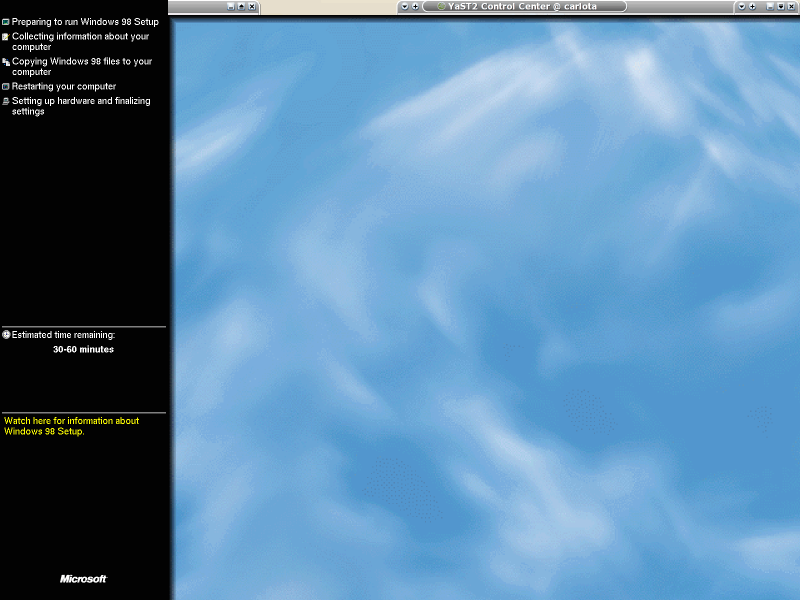Click the Preparing to run Setup icon
This screenshot has width=800, height=600.
(x=6, y=21)
